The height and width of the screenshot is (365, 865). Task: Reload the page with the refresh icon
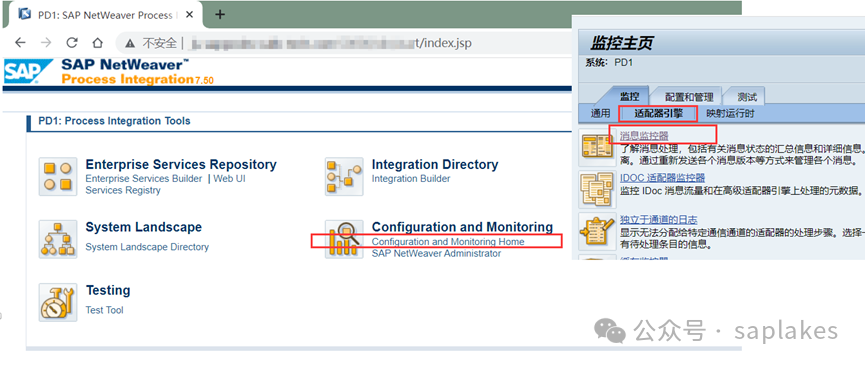[72, 43]
